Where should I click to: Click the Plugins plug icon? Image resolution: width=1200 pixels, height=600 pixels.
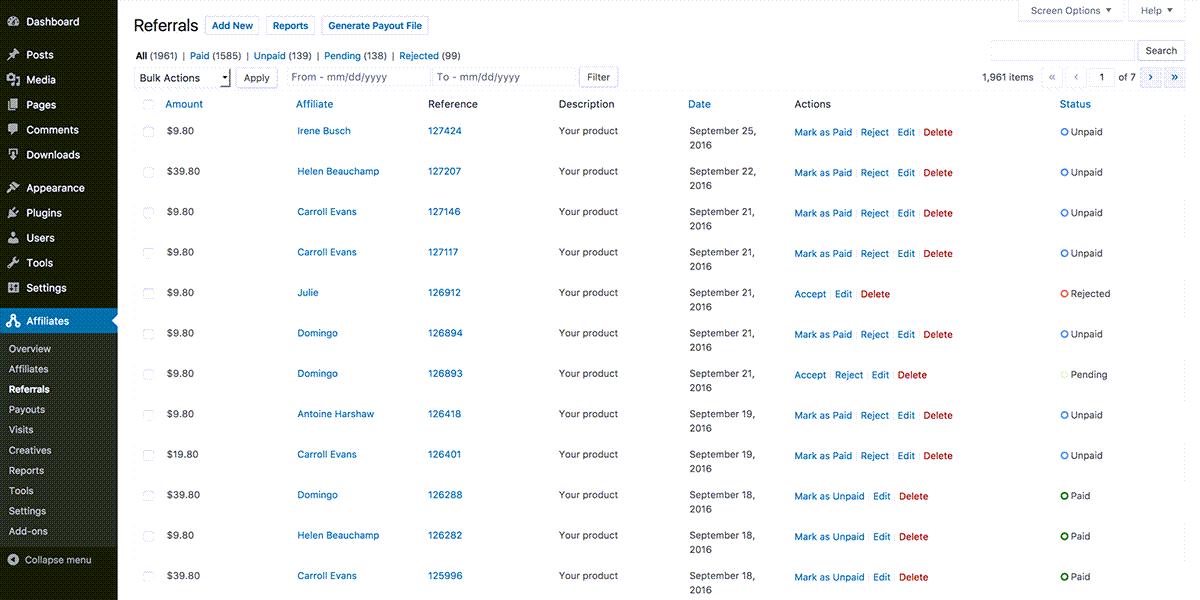(13, 213)
